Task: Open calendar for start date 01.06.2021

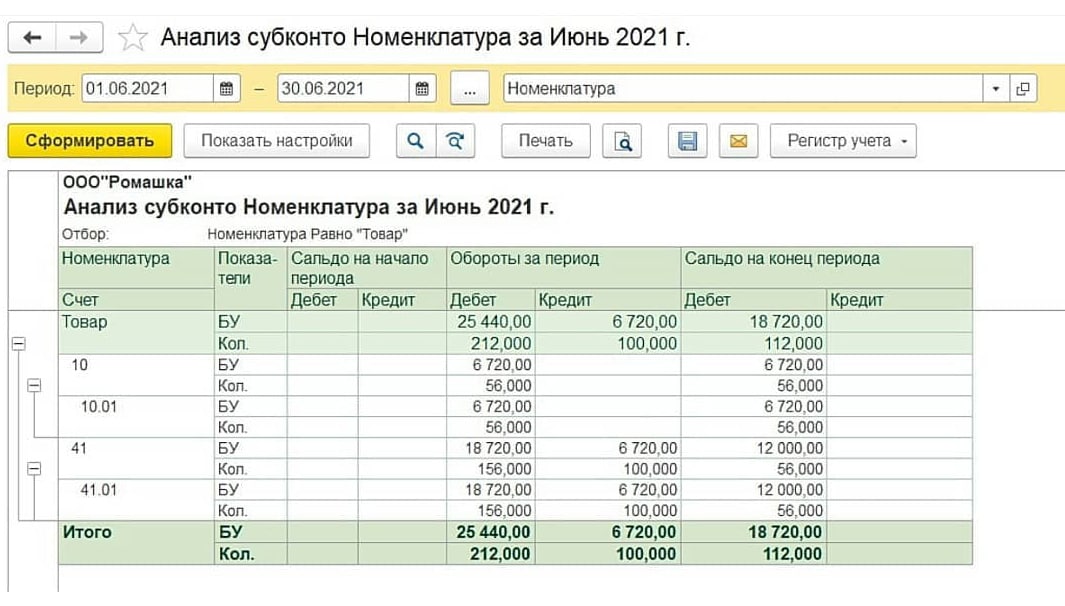Action: point(227,88)
